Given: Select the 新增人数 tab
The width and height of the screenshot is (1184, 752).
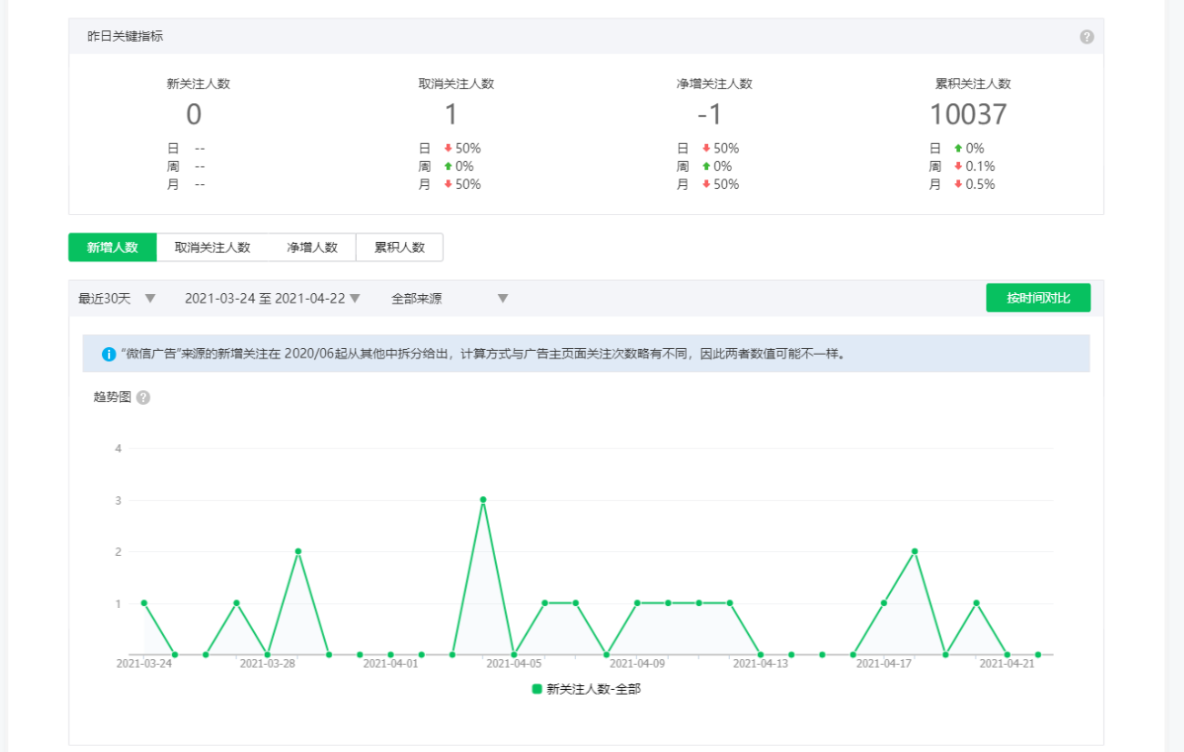Looking at the screenshot, I should (112, 248).
